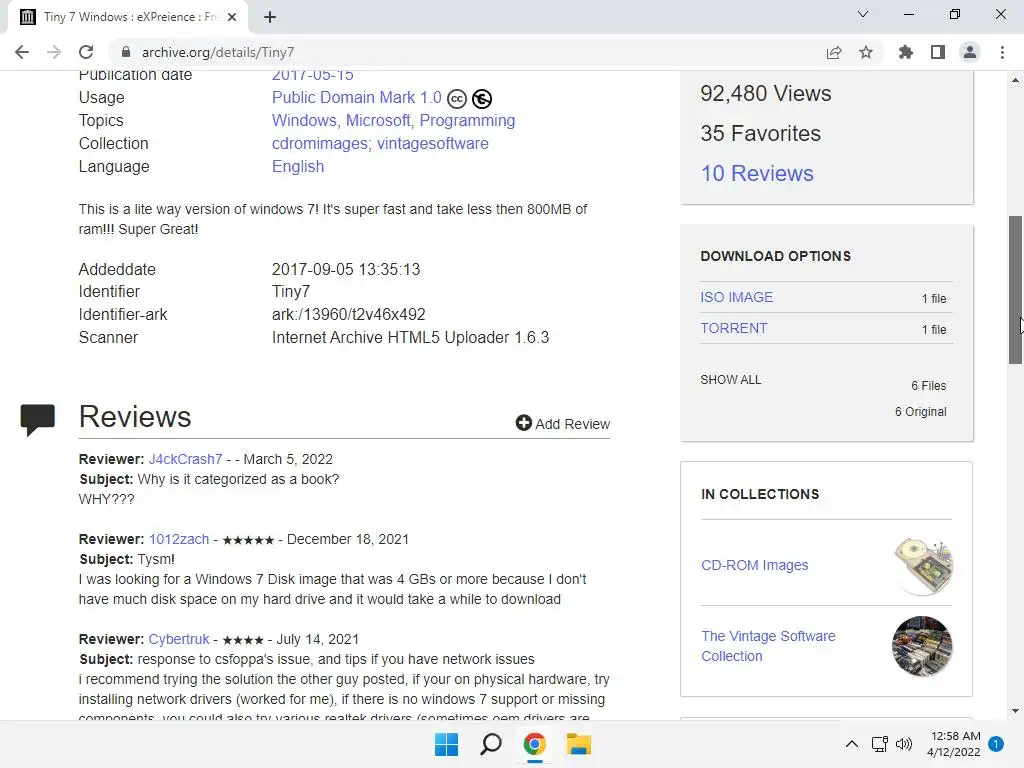The height and width of the screenshot is (768, 1024).
Task: Click the 92,480 Views stat
Action: (x=765, y=93)
